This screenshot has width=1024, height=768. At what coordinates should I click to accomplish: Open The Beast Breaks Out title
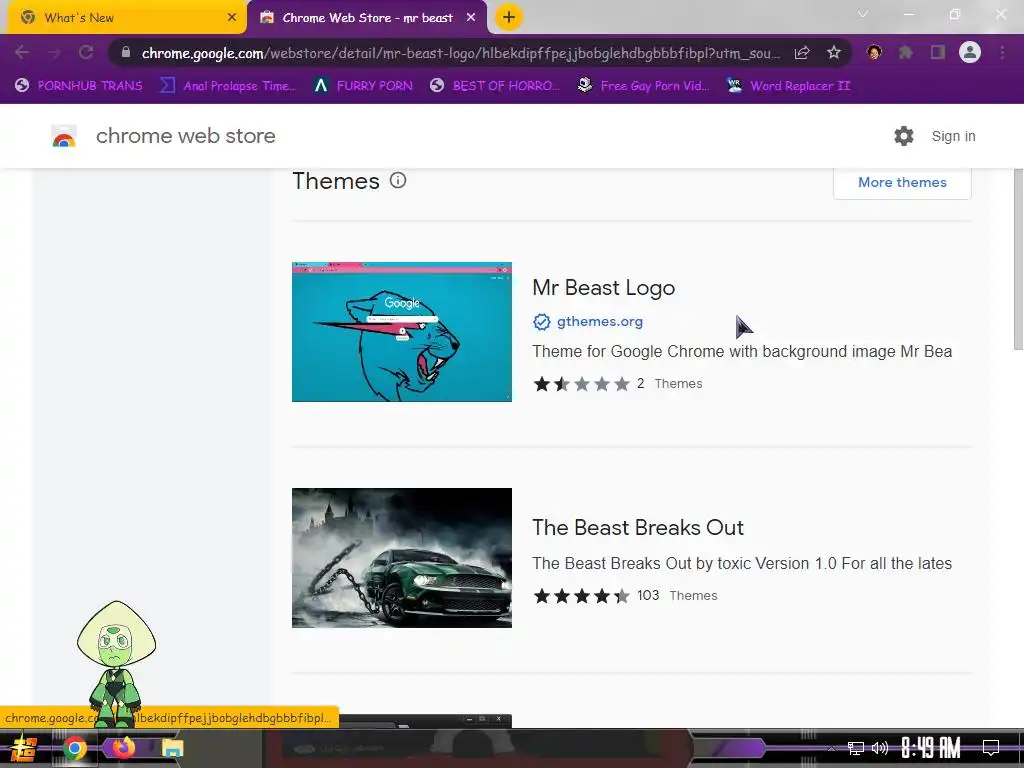coord(637,527)
